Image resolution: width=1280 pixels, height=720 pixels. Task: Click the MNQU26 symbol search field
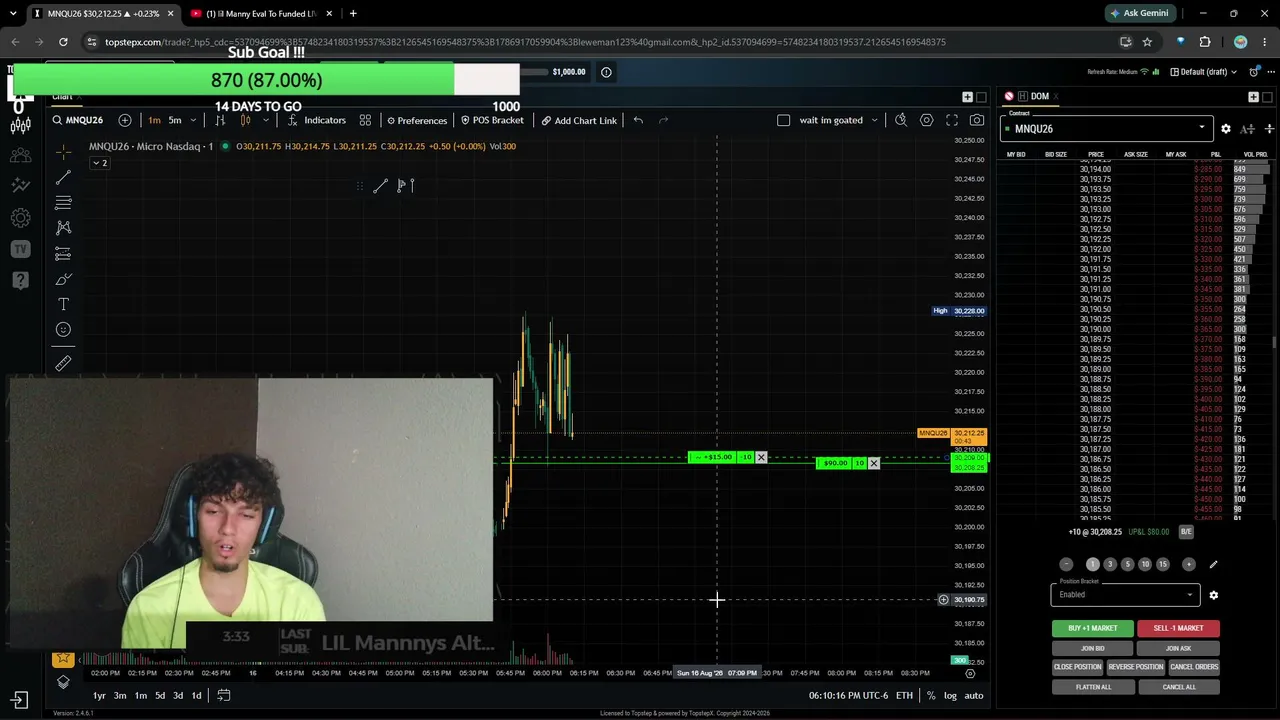pyautogui.click(x=78, y=120)
